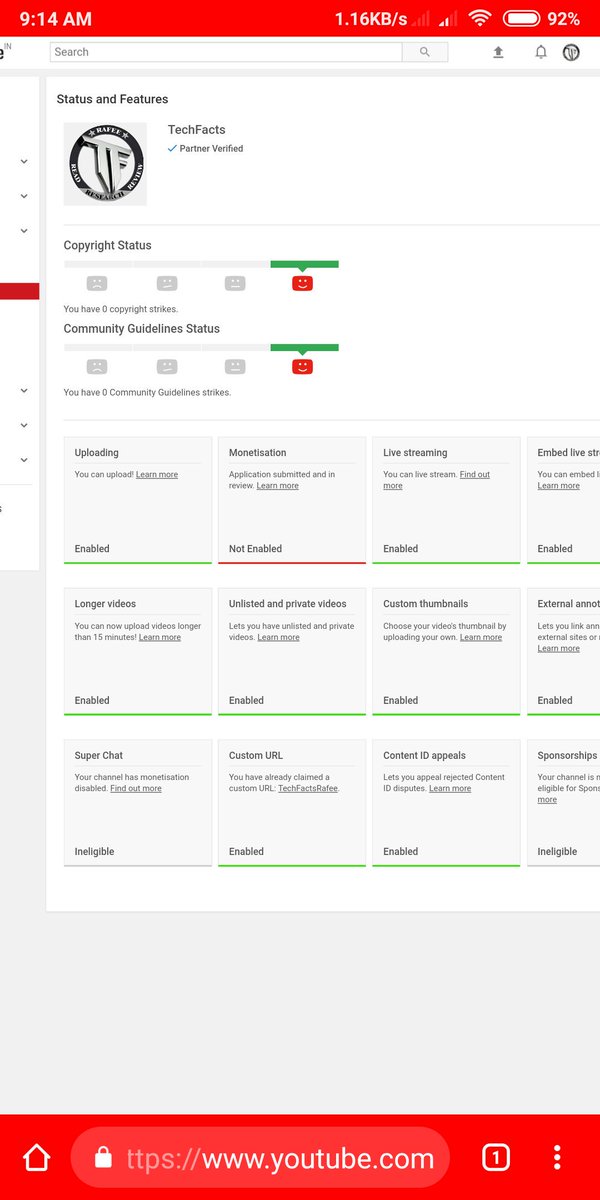This screenshot has height=1200, width=600.
Task: Click the Enabled status in Custom URL card
Action: 246,852
